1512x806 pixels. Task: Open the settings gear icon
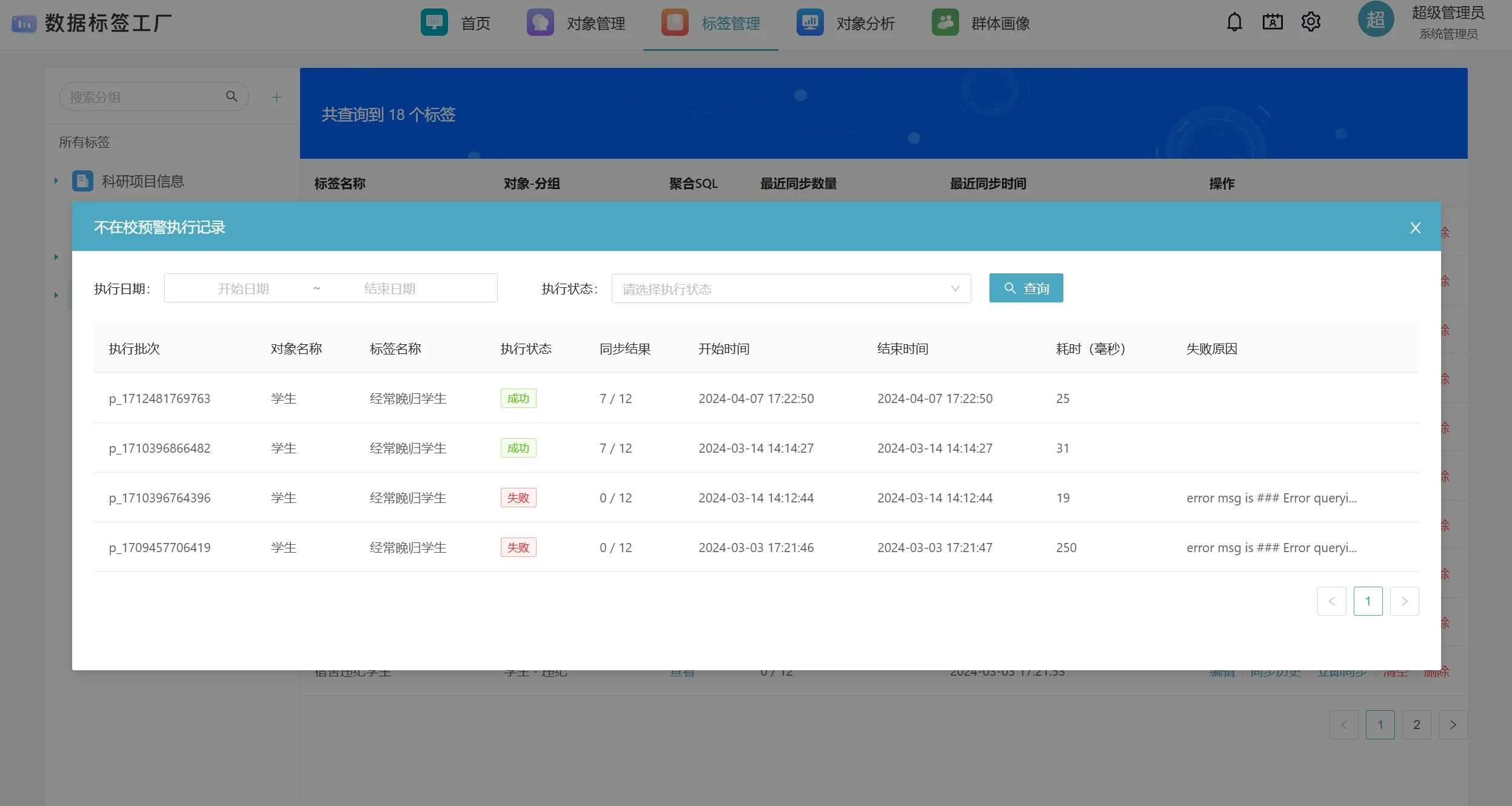[1311, 22]
